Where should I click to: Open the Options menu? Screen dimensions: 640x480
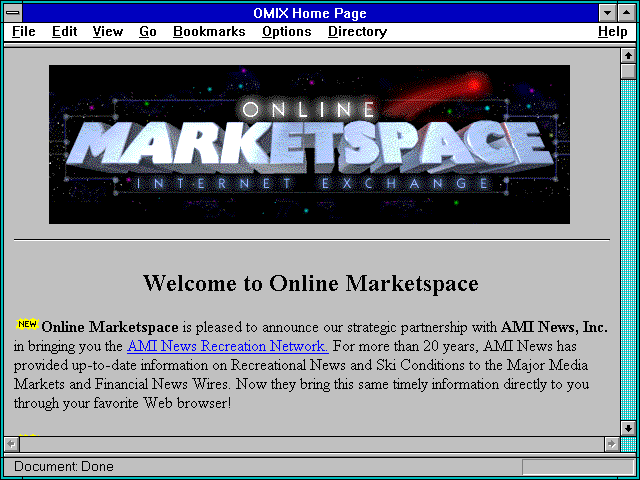287,32
